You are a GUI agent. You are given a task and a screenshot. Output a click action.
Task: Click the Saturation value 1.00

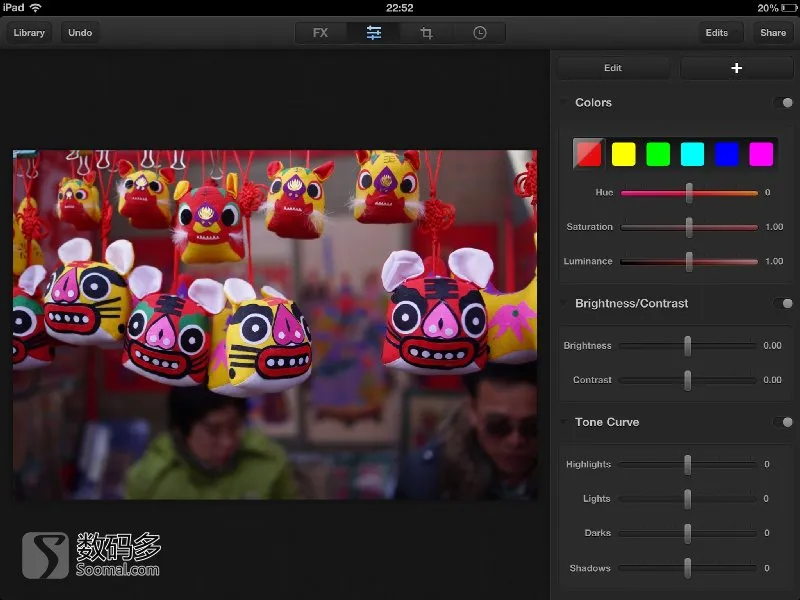774,227
